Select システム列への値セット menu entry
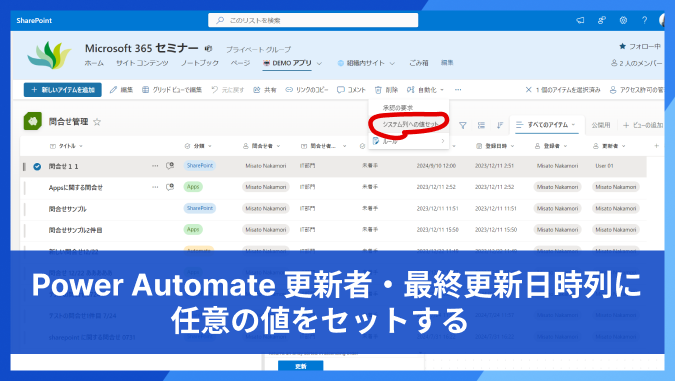This screenshot has height=381, width=675. [411, 124]
